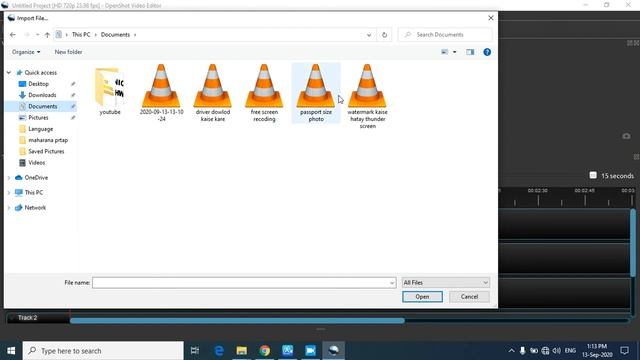Select driver dowlod kaise kare file
The height and width of the screenshot is (360, 640).
point(213,93)
